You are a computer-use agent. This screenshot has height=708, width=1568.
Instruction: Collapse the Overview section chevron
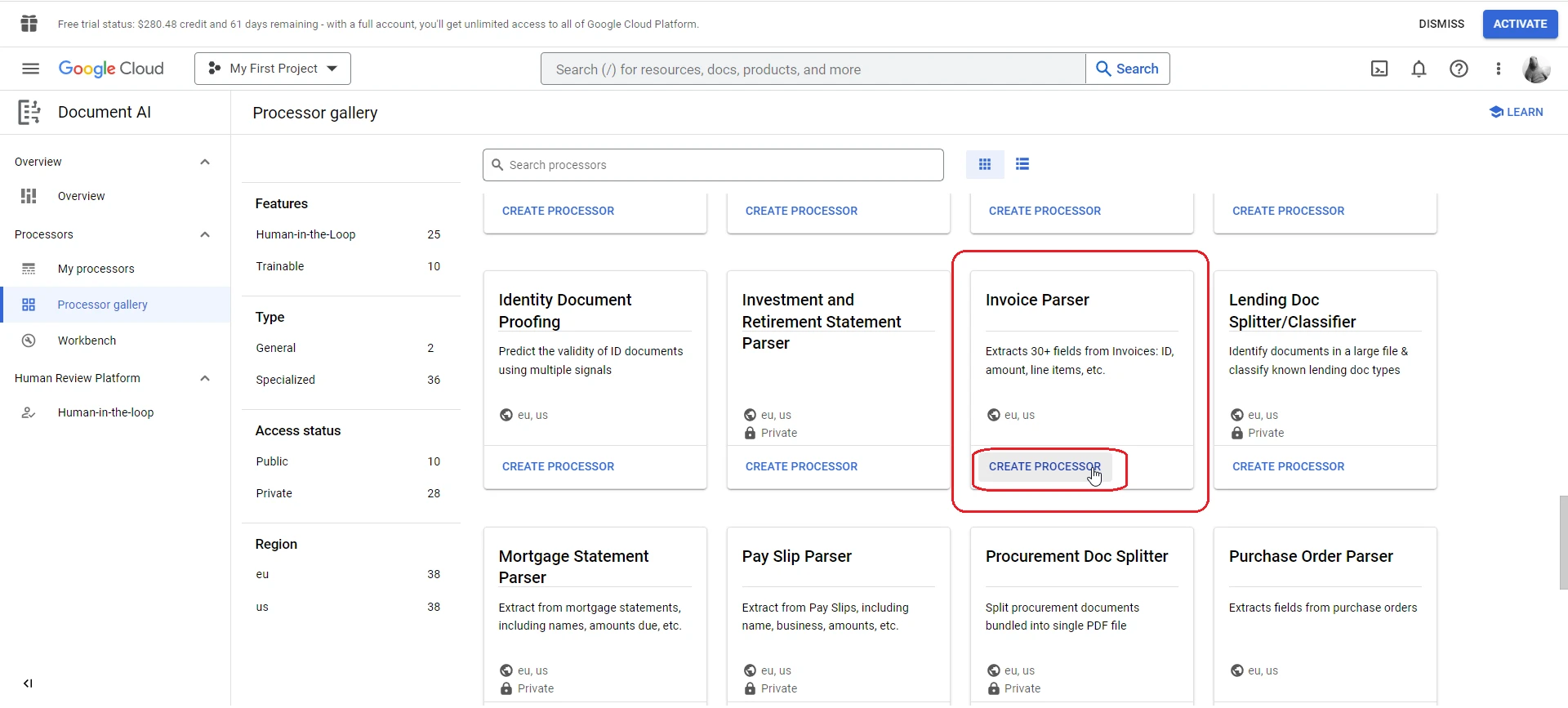(x=205, y=162)
